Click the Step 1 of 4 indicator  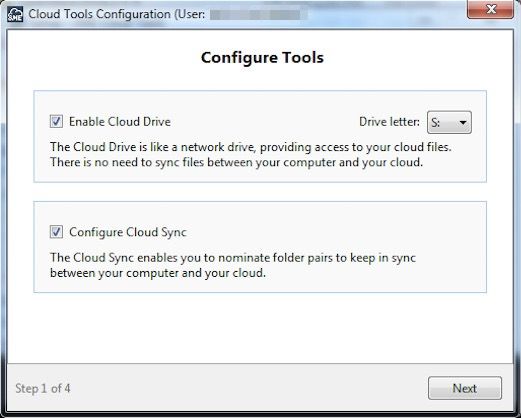coord(43,389)
